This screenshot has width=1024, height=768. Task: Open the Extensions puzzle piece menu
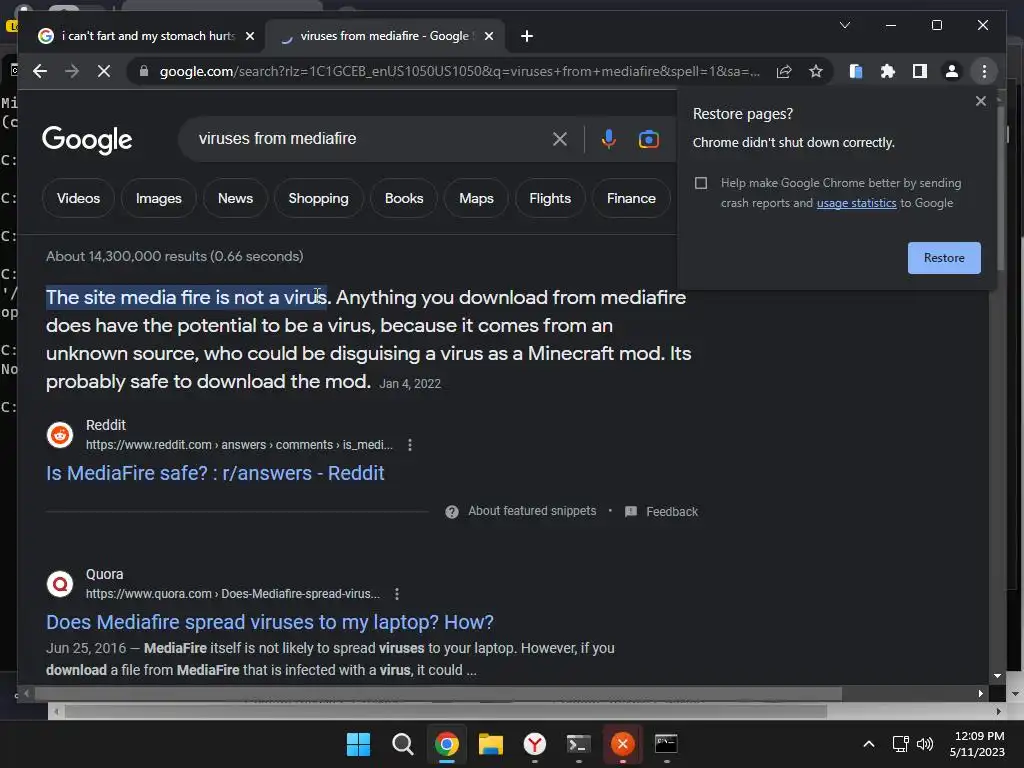(888, 71)
